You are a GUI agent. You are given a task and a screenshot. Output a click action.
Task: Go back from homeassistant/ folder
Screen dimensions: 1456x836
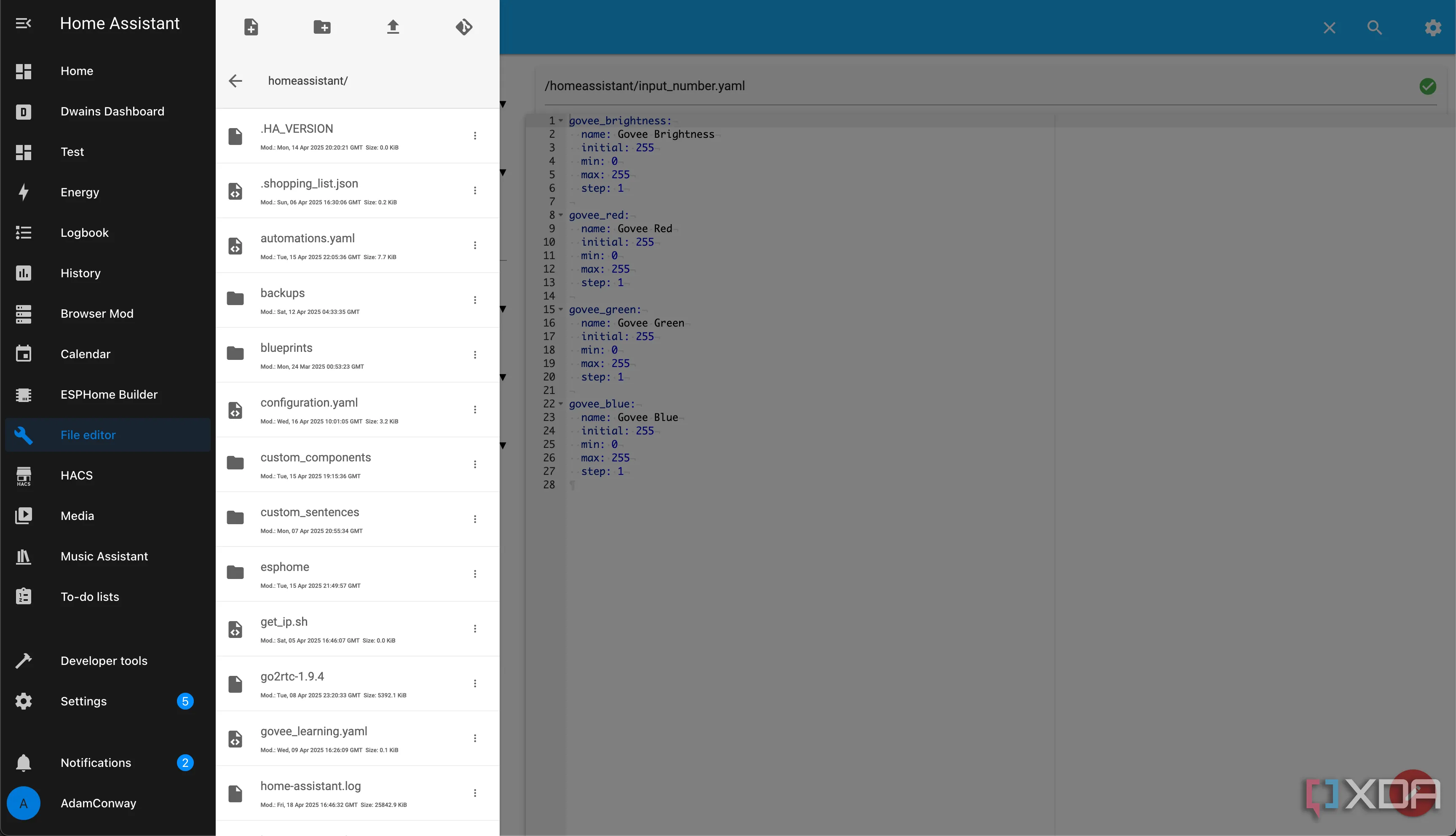(236, 81)
